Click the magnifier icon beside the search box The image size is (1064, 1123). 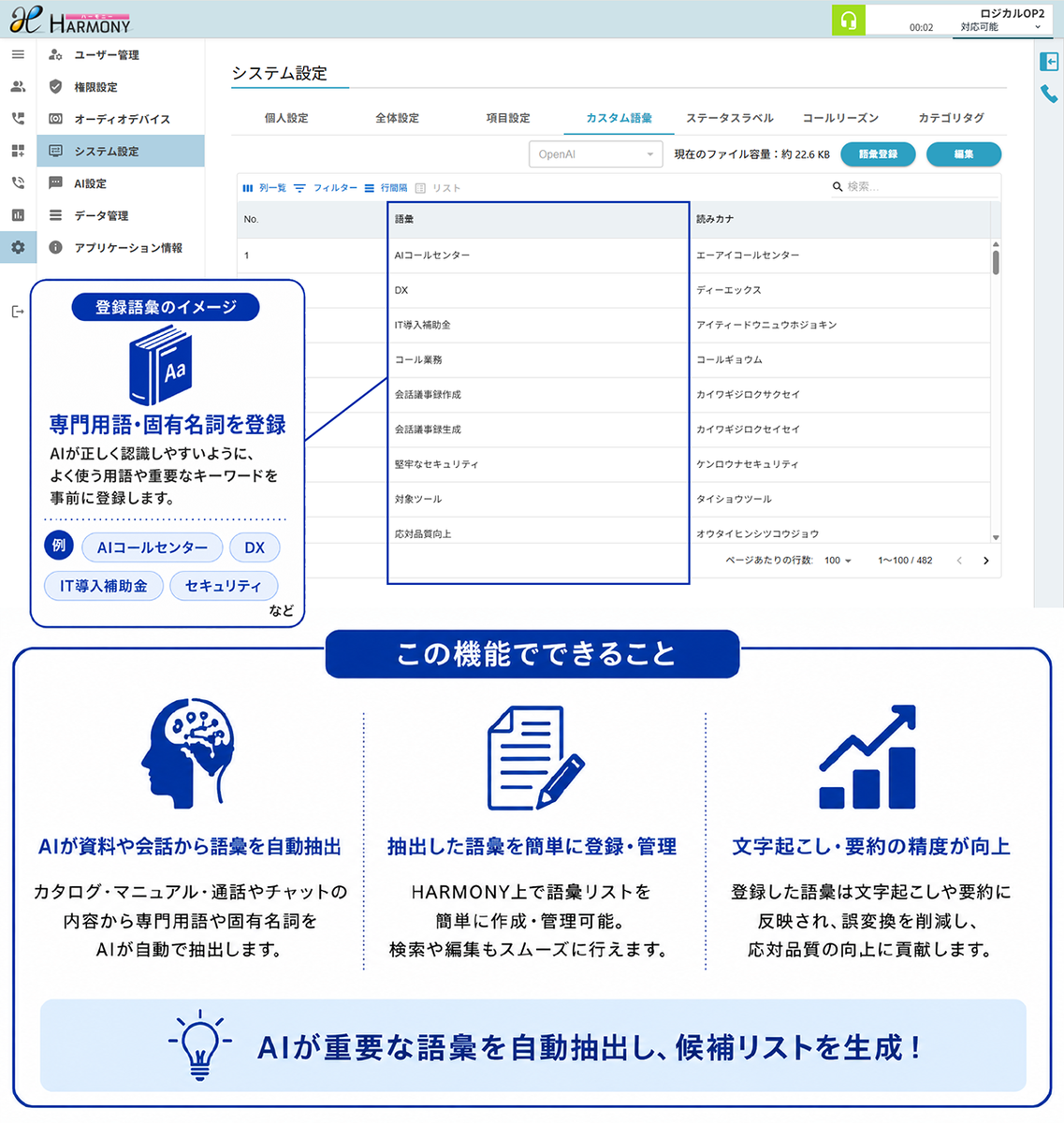838,187
